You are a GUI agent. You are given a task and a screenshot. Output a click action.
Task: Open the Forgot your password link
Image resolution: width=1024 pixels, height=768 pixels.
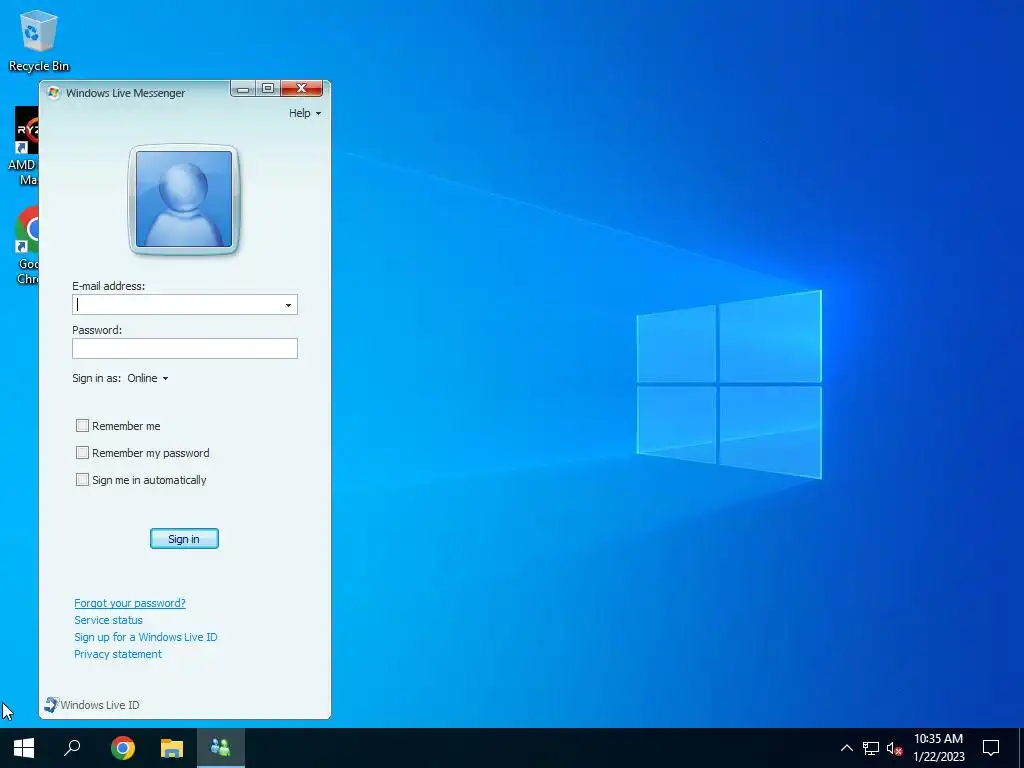tap(130, 603)
